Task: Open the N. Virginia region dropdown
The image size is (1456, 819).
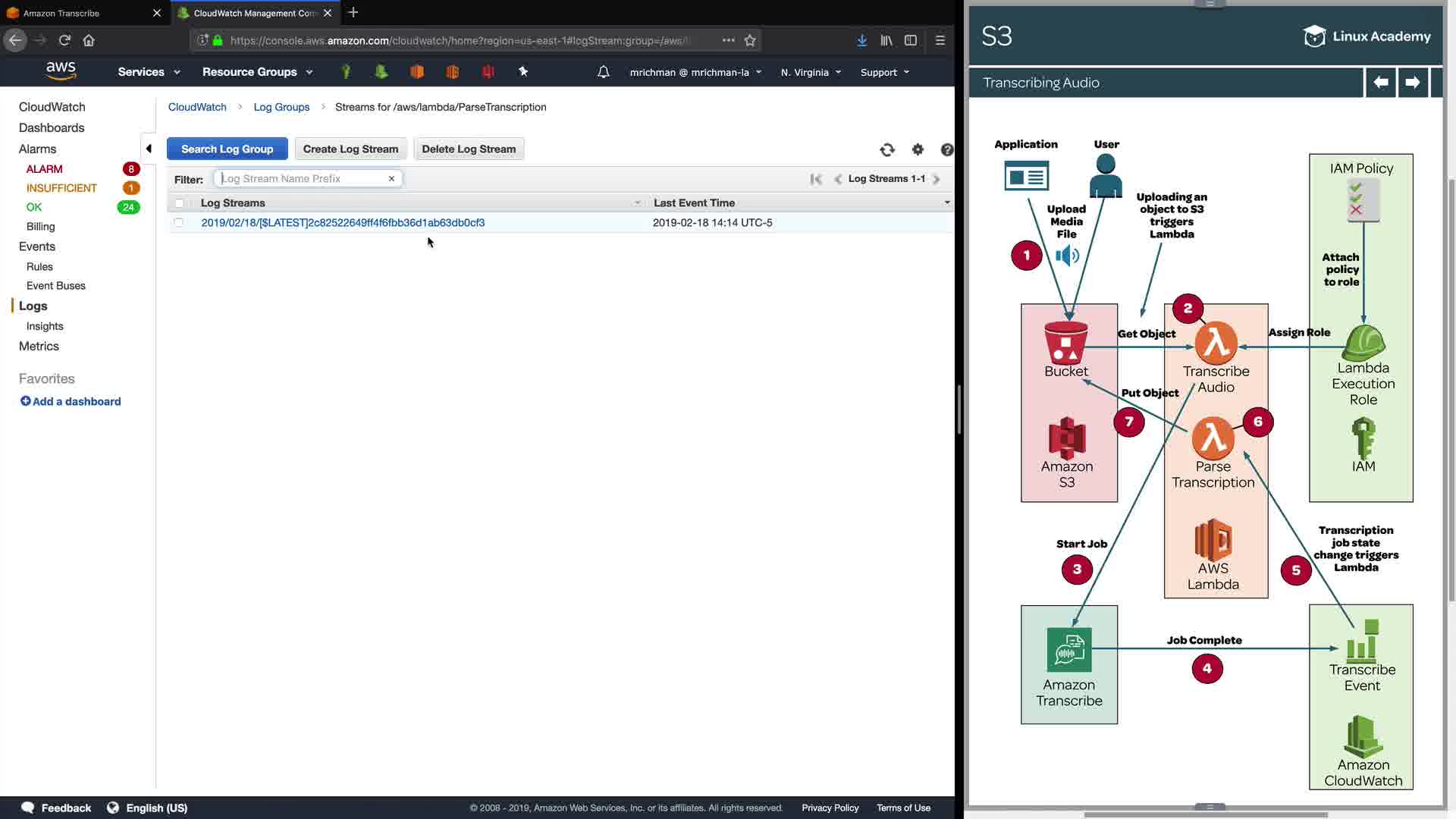Action: coord(810,72)
